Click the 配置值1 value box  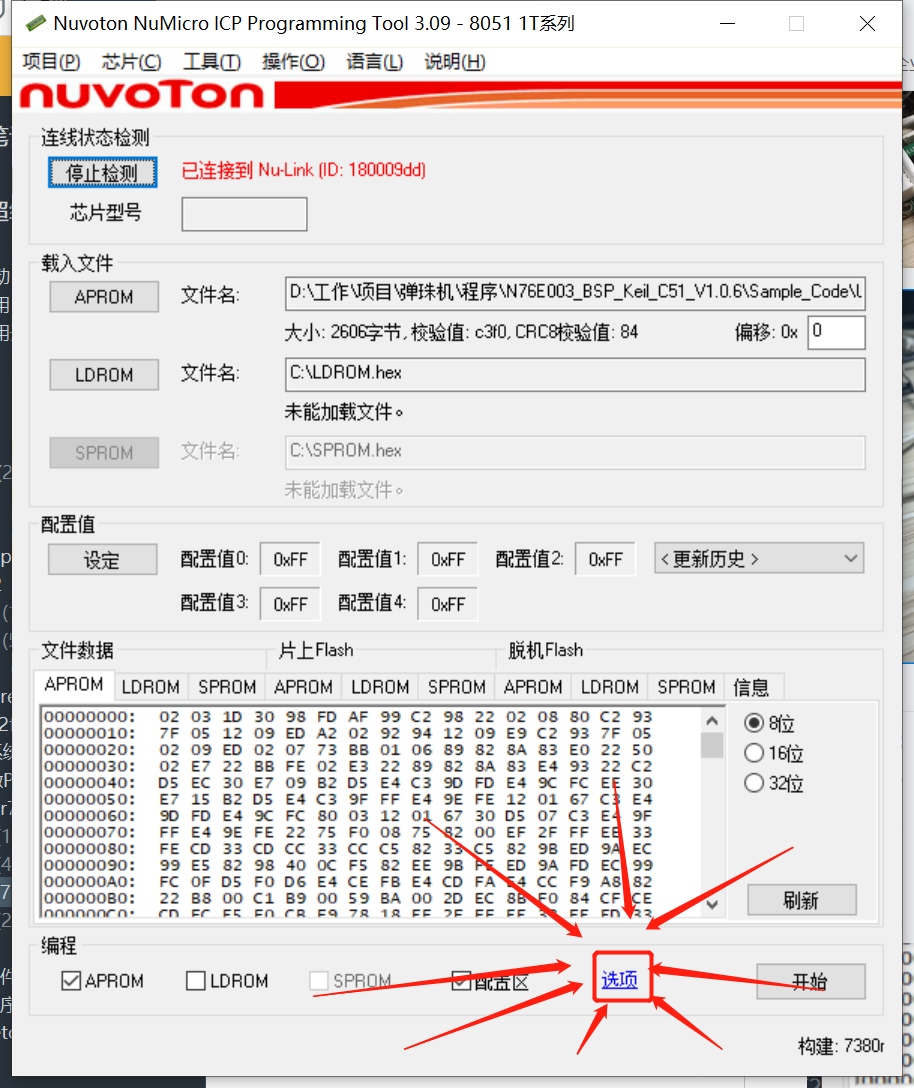click(448, 559)
